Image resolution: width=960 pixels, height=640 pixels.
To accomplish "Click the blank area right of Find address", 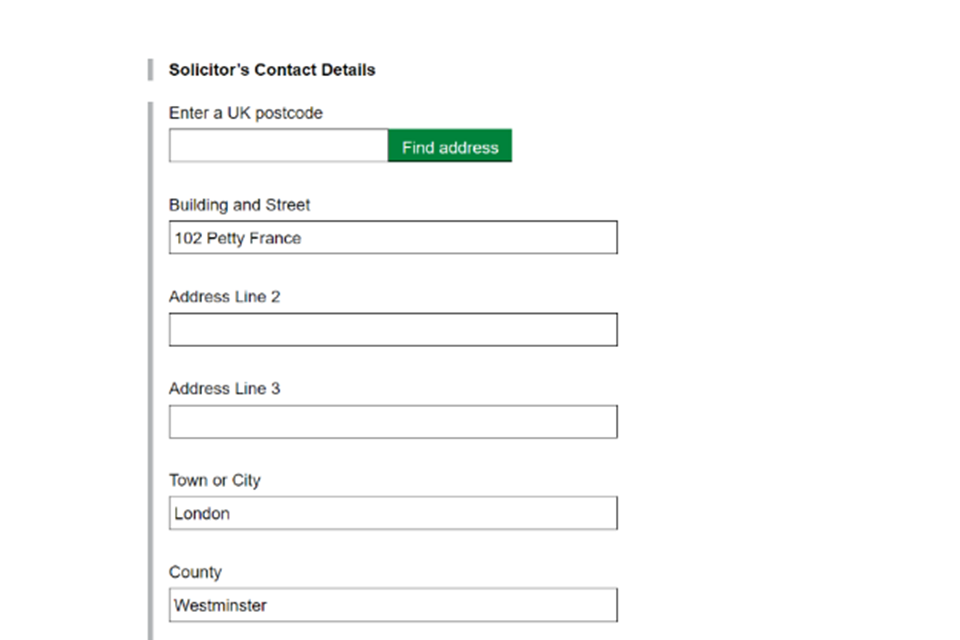I will (700, 147).
